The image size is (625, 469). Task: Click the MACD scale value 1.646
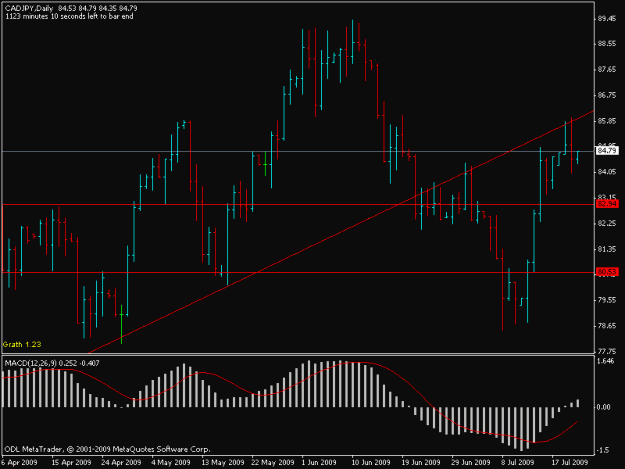(606, 361)
